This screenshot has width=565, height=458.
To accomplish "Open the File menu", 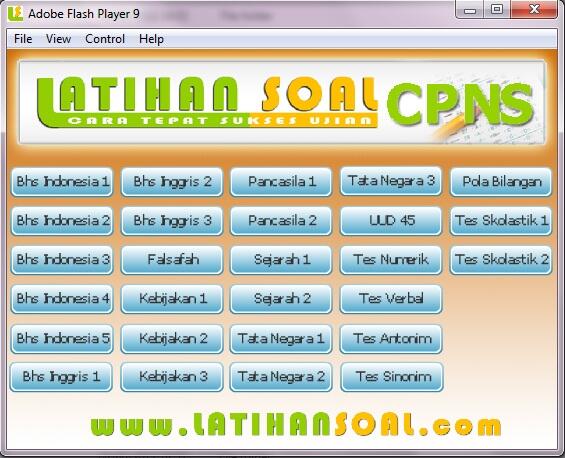I will [23, 39].
